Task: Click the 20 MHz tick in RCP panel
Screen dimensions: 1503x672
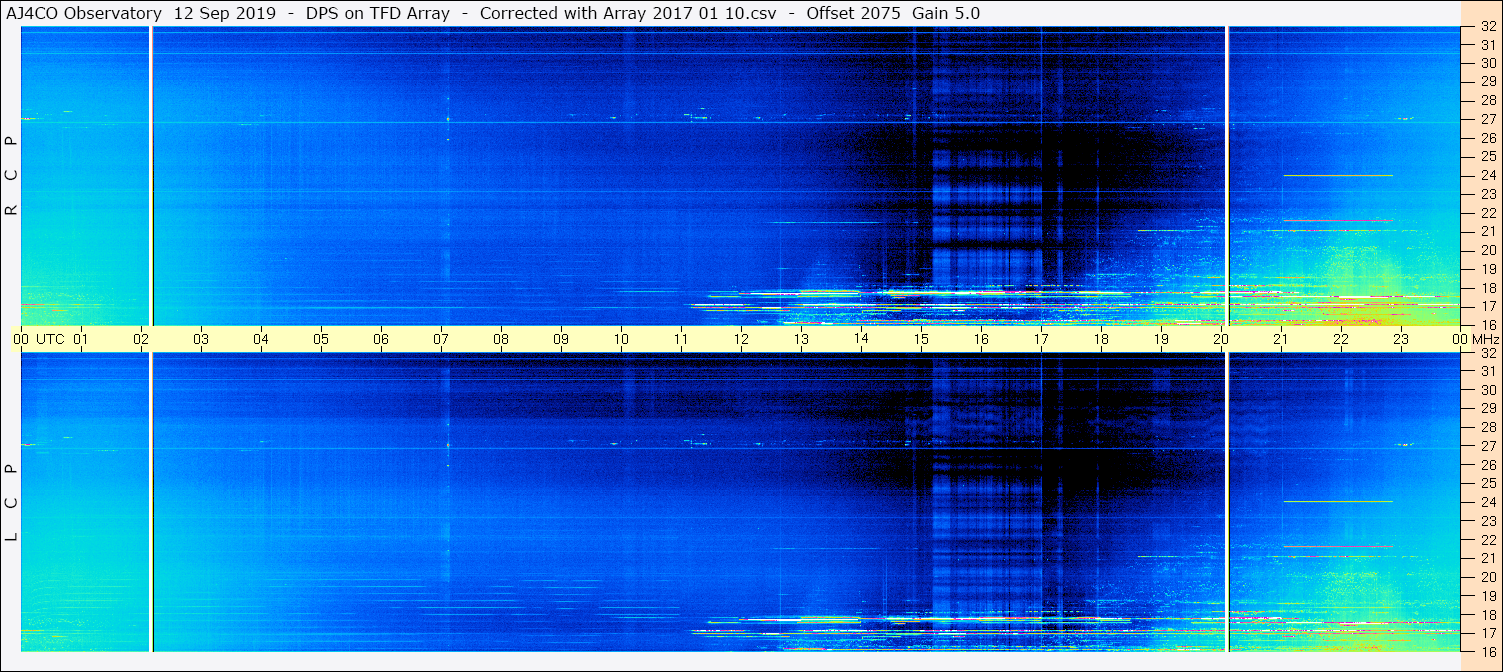Action: [x=1488, y=250]
